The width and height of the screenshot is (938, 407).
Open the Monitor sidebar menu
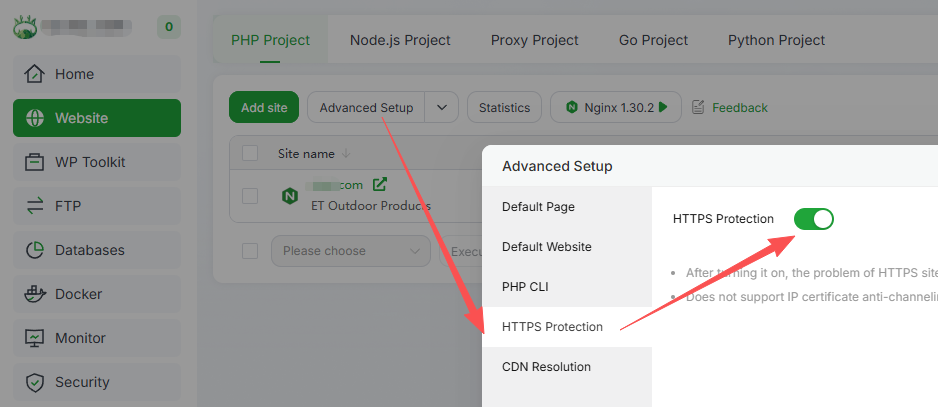(x=97, y=338)
